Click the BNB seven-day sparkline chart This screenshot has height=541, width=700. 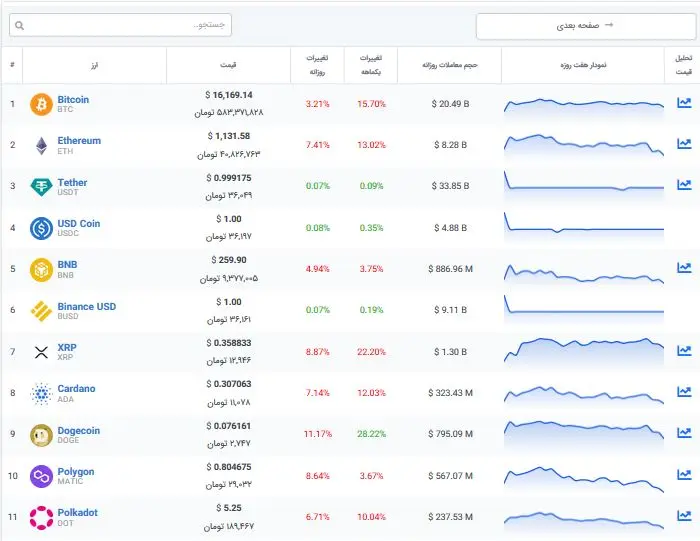pos(584,273)
